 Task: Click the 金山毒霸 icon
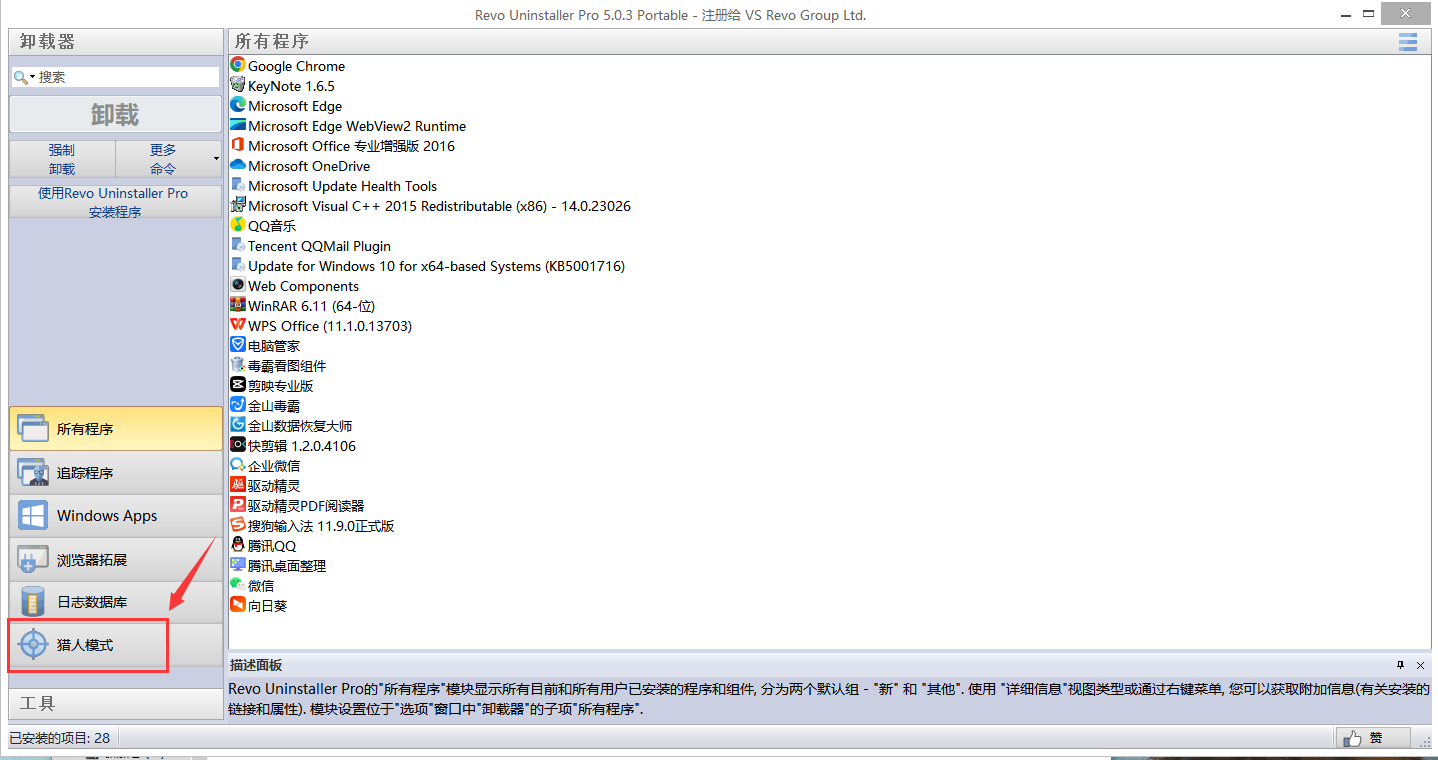click(x=238, y=405)
